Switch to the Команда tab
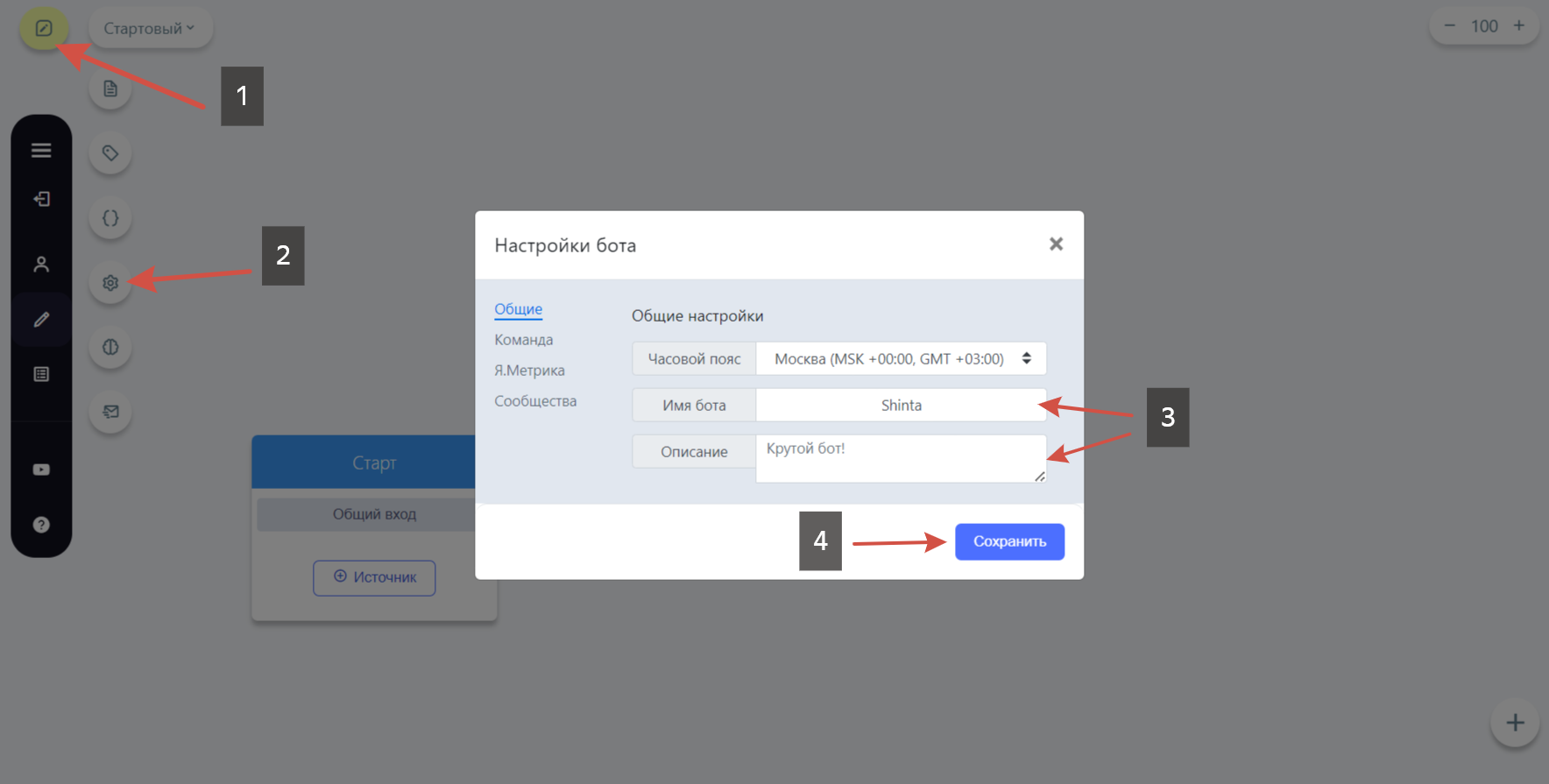Screen dimensions: 1549x784 [524, 340]
